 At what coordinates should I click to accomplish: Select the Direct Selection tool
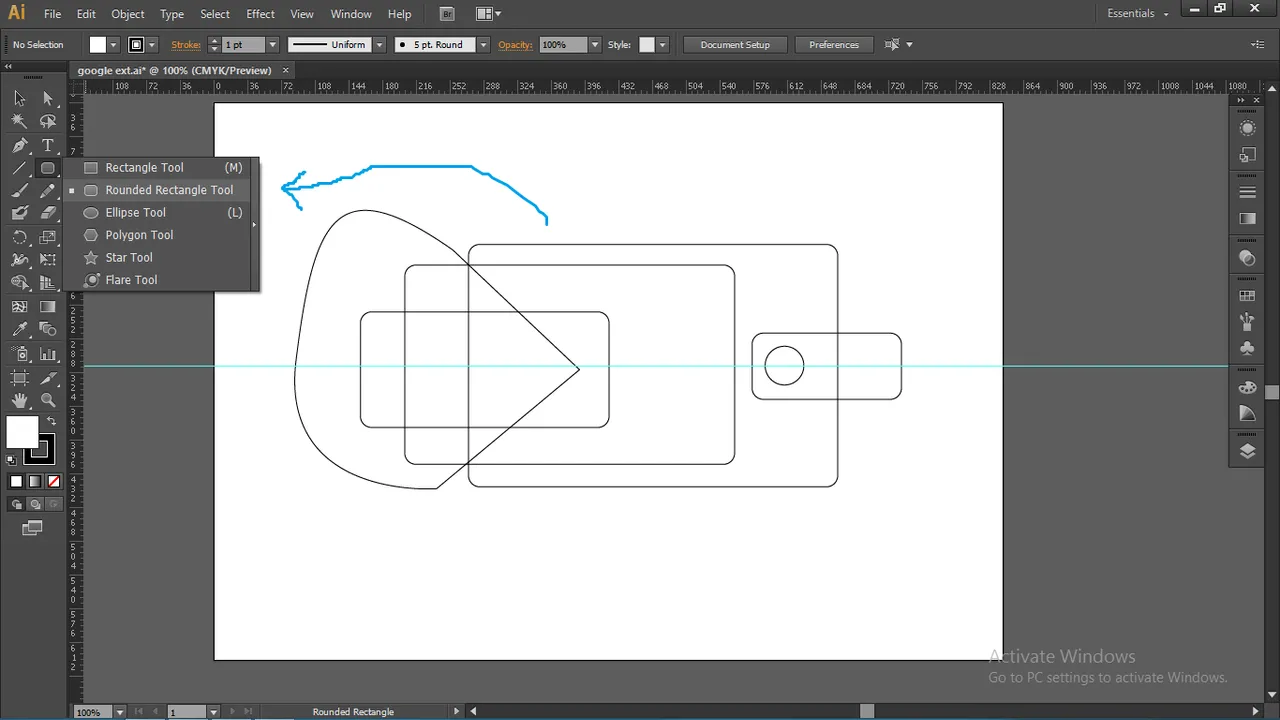pos(47,98)
